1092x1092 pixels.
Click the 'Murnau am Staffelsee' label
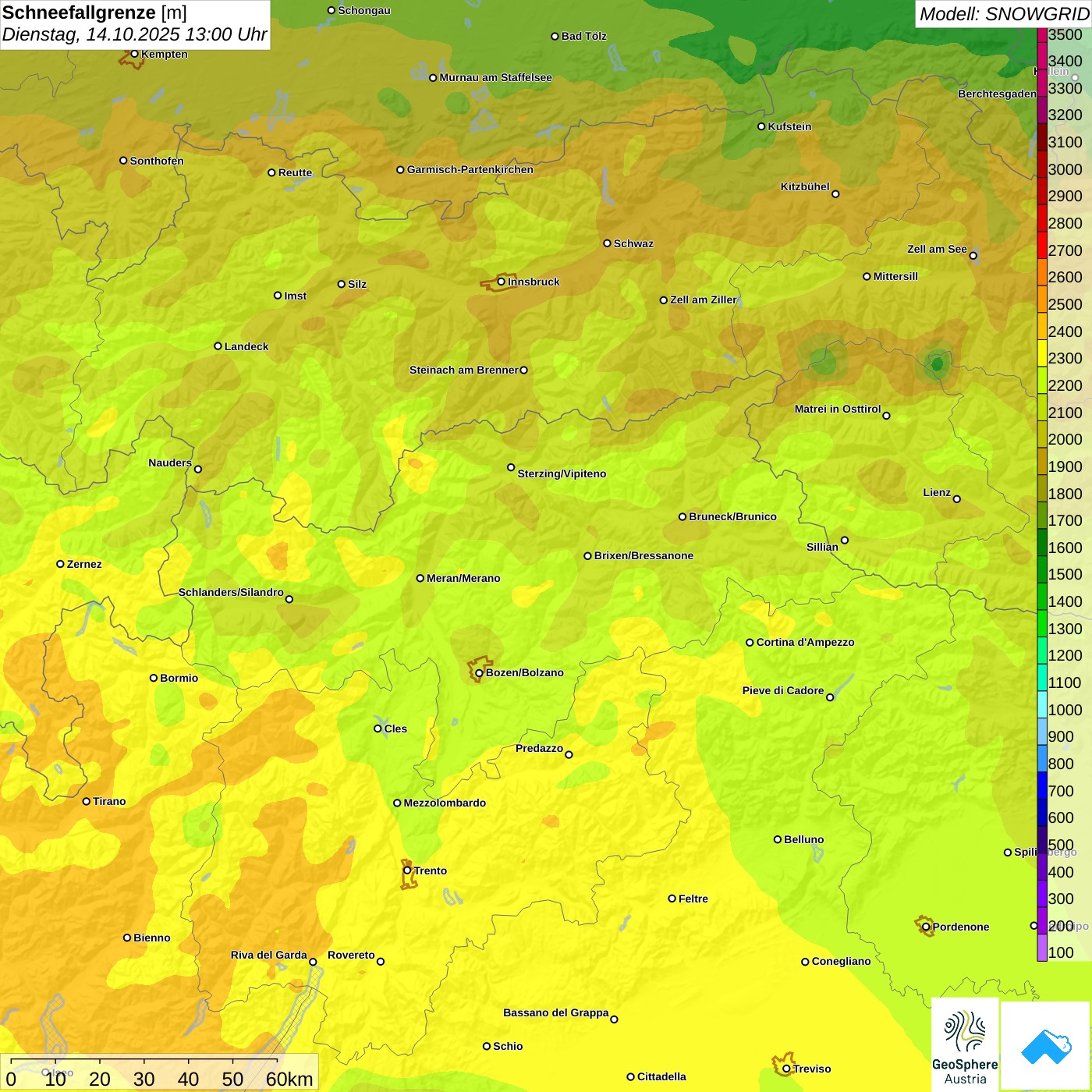click(x=495, y=77)
